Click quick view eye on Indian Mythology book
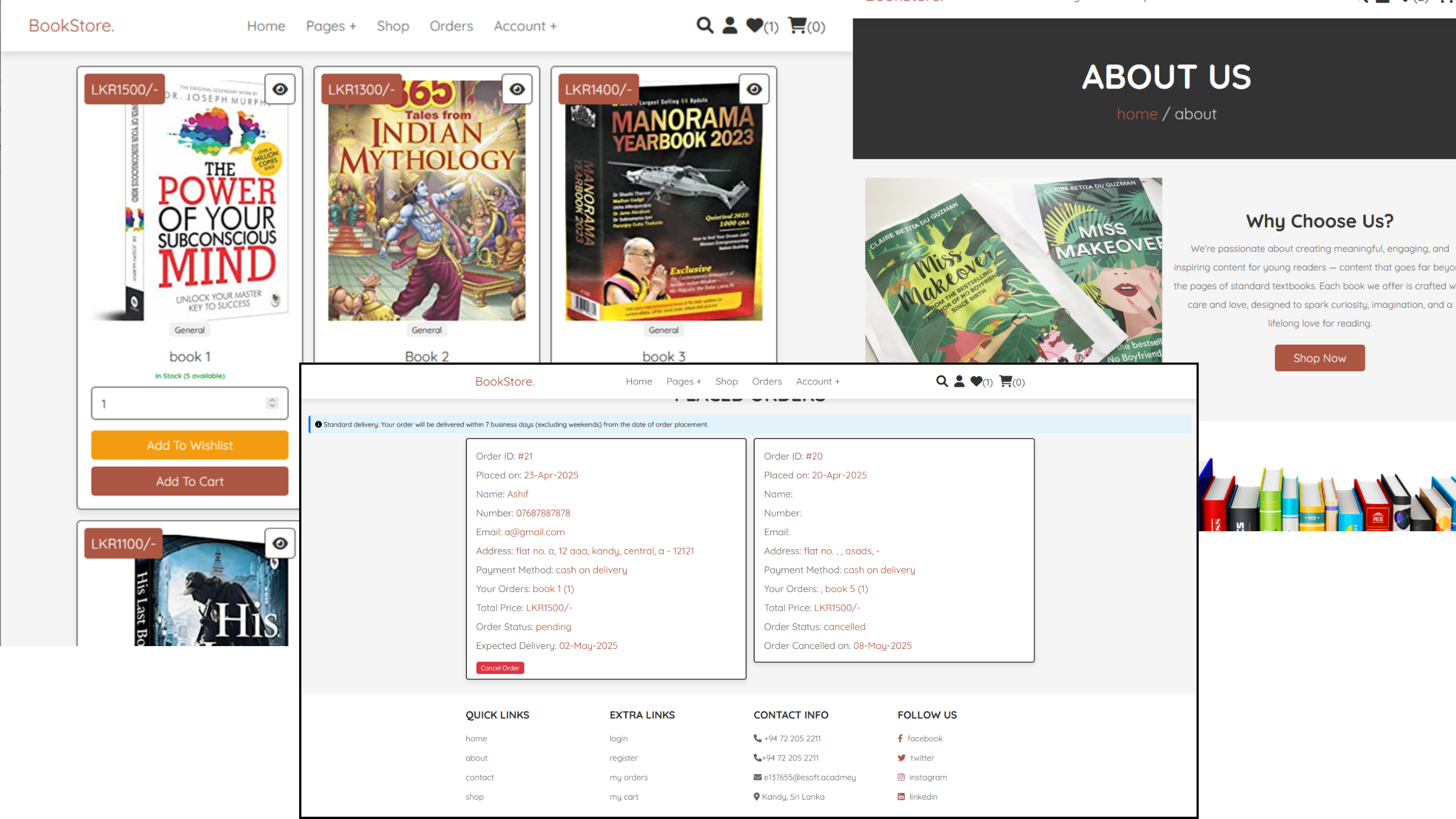Image resolution: width=1456 pixels, height=819 pixels. [517, 89]
